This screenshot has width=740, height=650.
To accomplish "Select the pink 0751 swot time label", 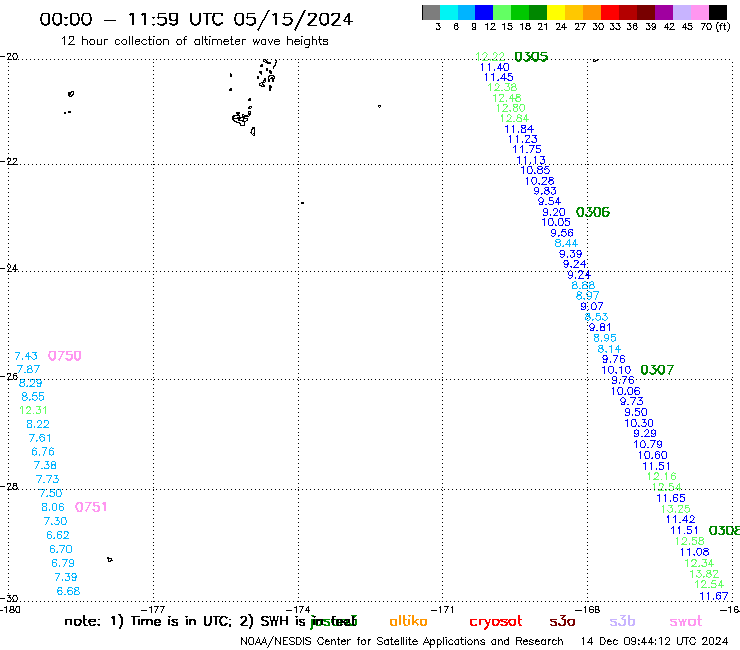I will click(91, 507).
